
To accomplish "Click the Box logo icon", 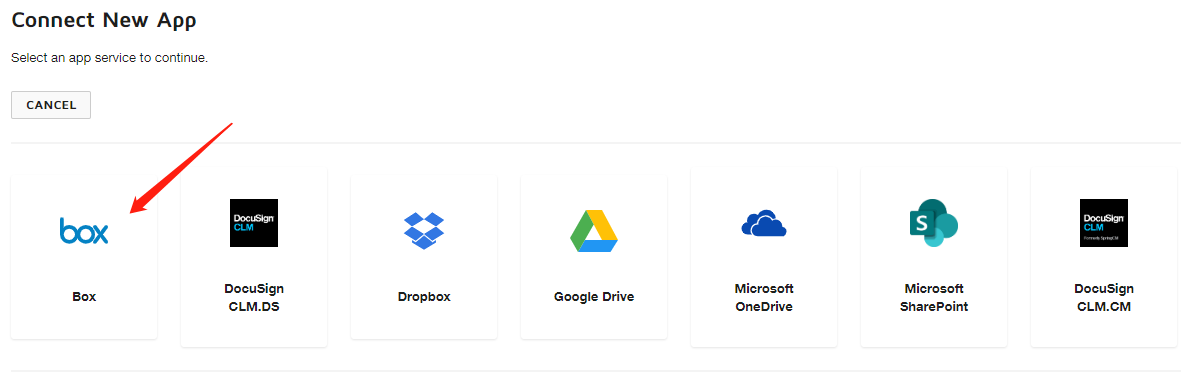I will pos(84,231).
